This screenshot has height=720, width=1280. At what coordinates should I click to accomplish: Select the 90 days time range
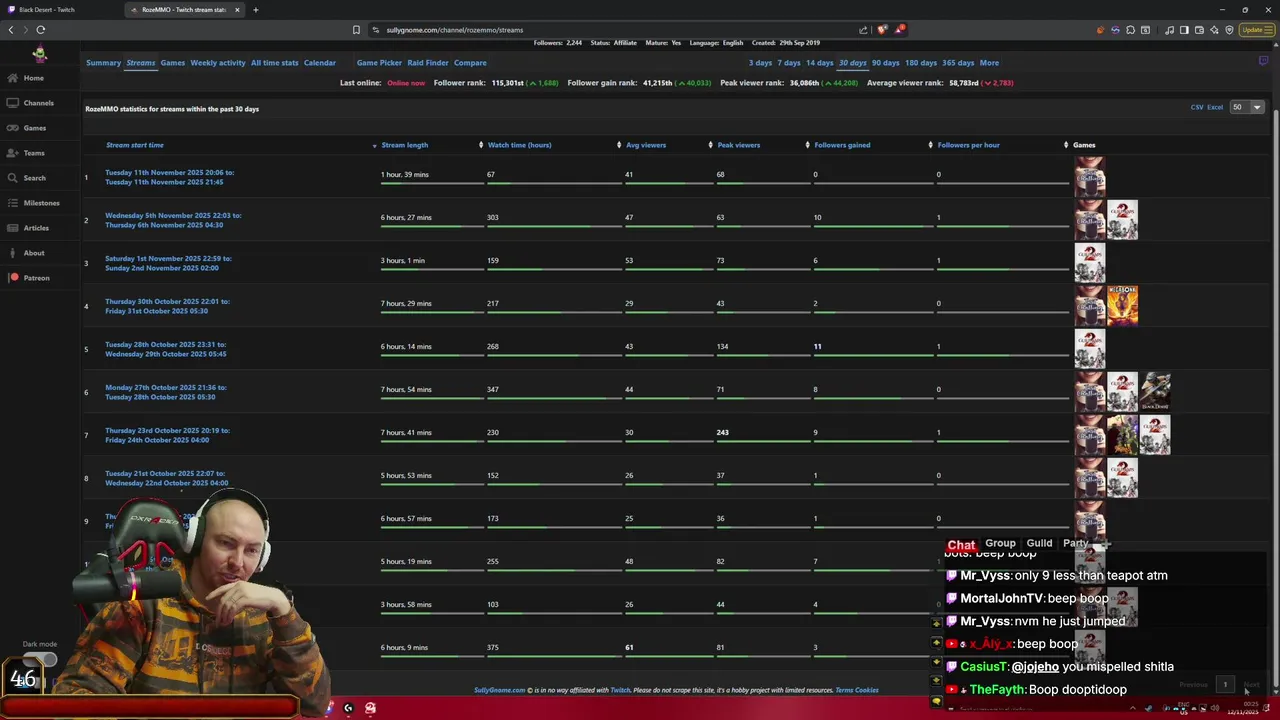885,63
